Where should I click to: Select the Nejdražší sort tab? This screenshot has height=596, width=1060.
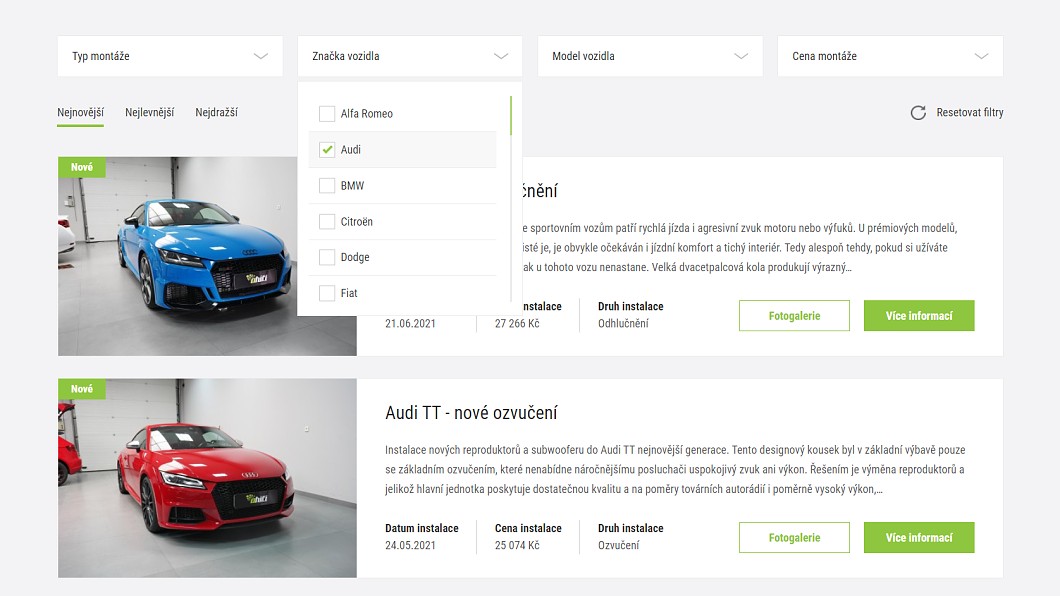(216, 113)
